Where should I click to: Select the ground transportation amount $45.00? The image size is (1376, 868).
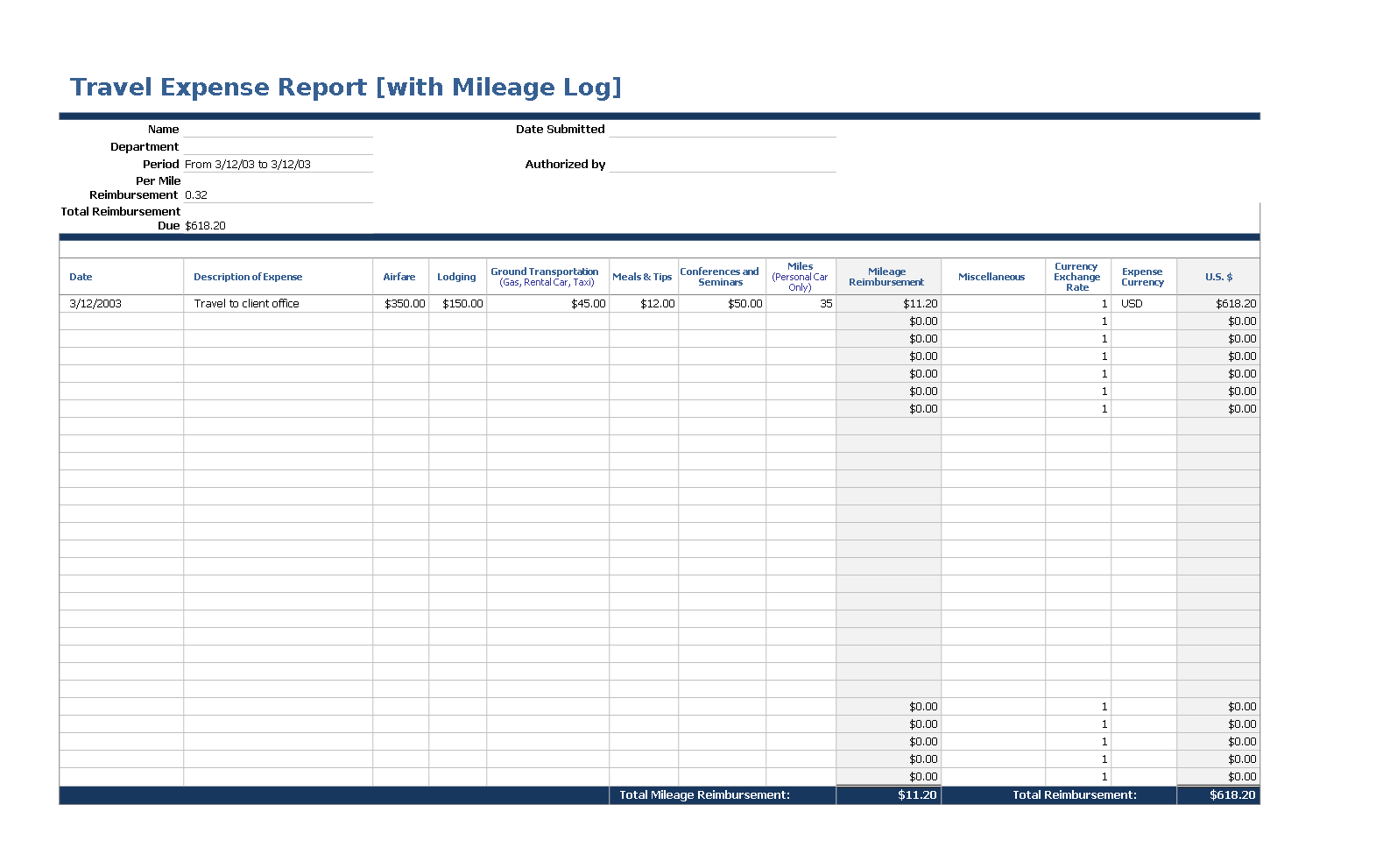[x=548, y=304]
